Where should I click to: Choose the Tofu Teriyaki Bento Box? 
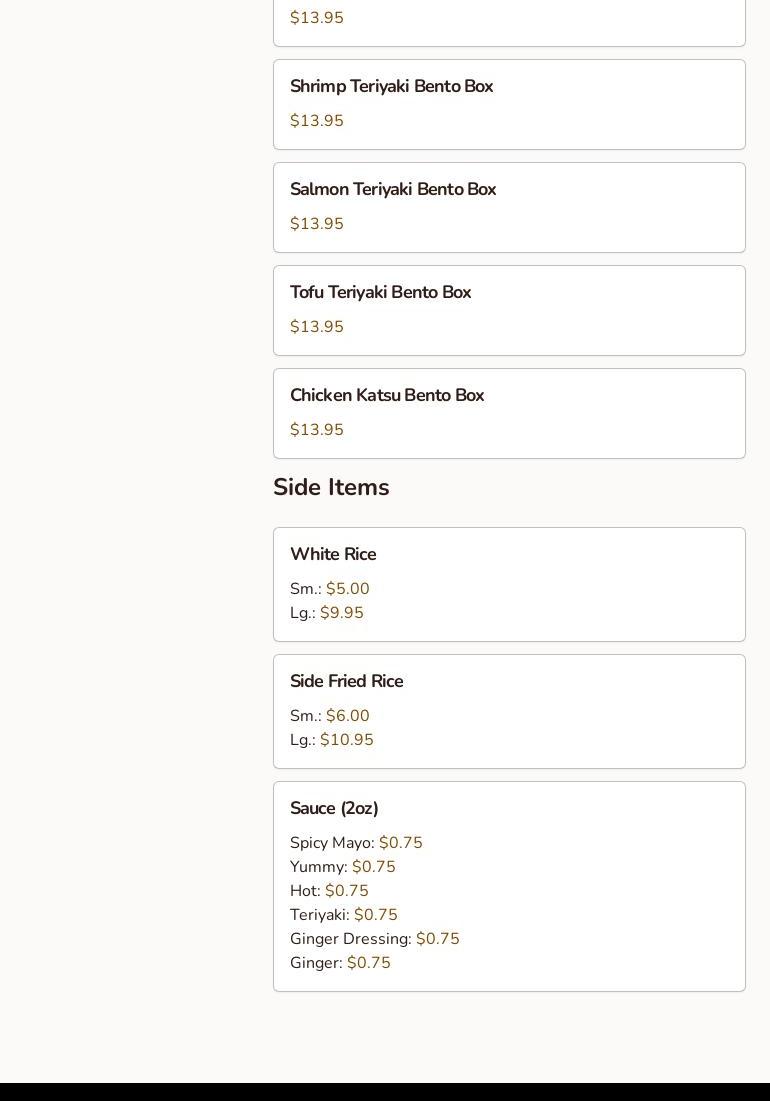[509, 310]
